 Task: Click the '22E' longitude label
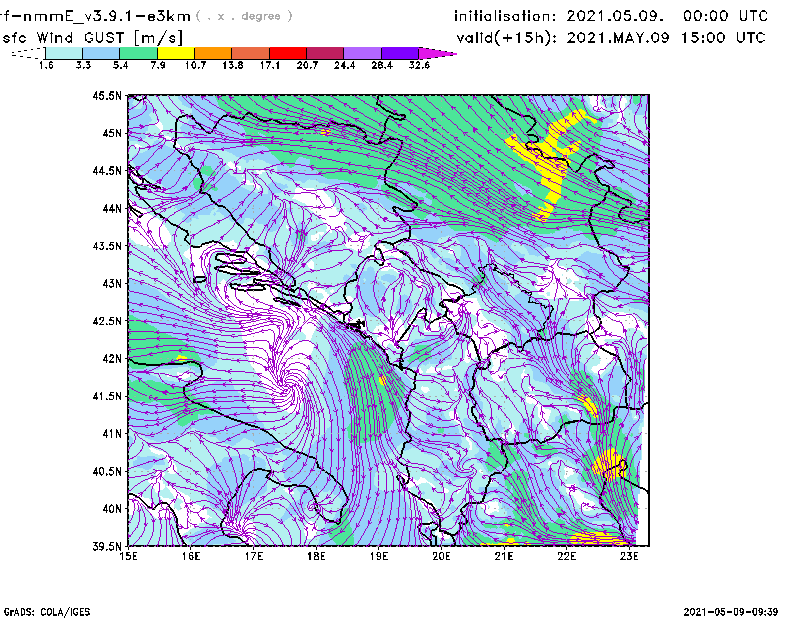click(566, 556)
